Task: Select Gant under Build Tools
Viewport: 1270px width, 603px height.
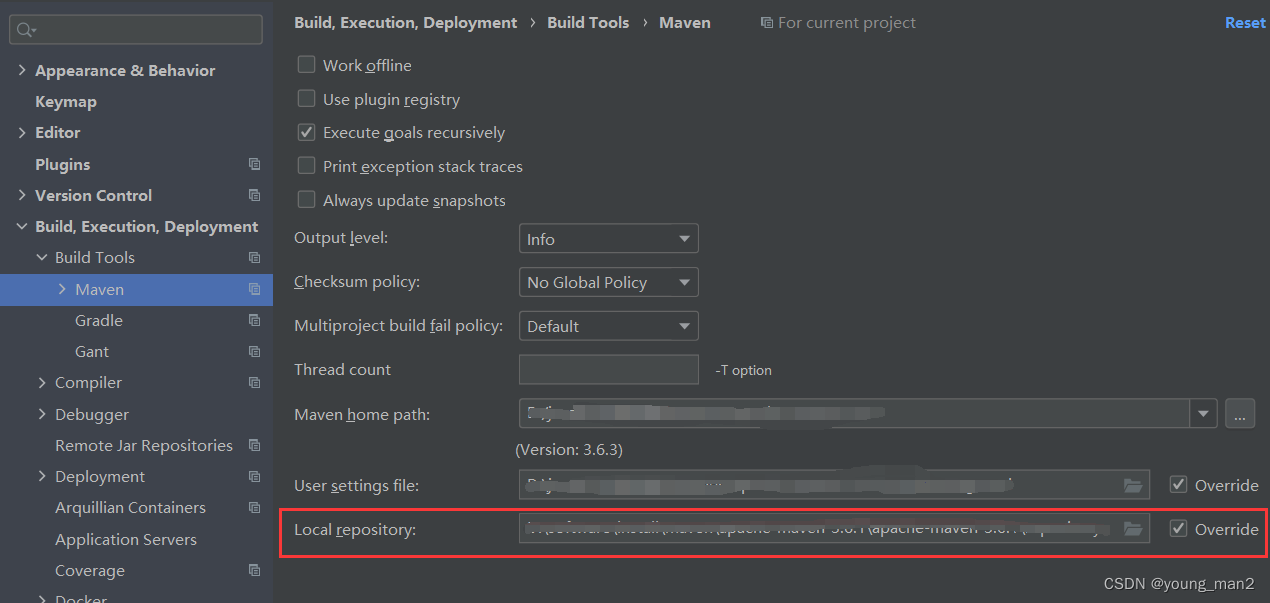Action: [x=92, y=351]
